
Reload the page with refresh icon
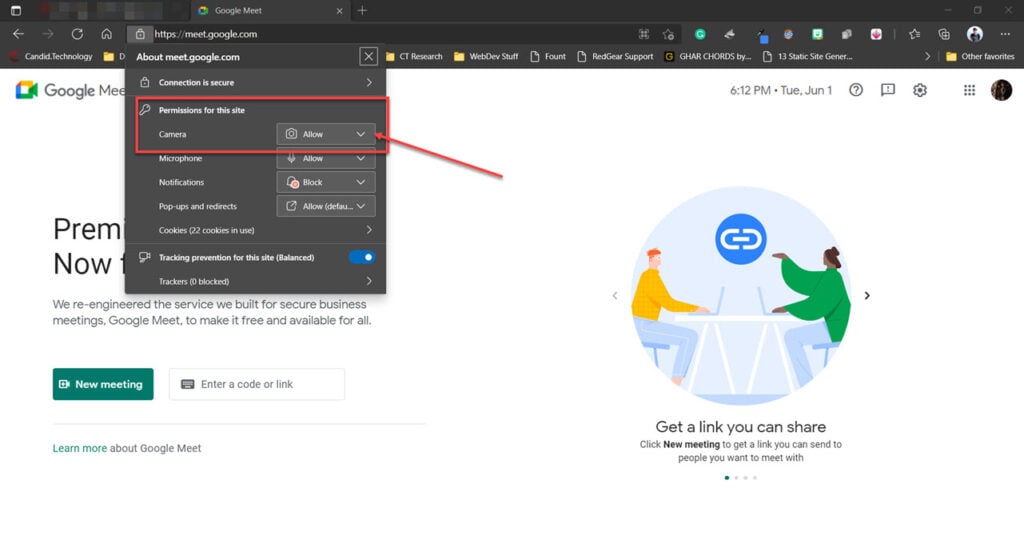[77, 34]
